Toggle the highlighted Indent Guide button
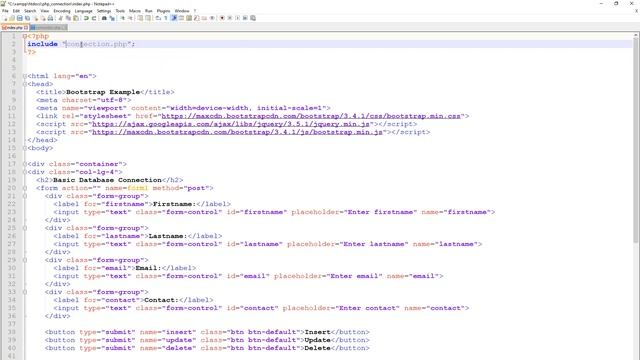 click(174, 18)
